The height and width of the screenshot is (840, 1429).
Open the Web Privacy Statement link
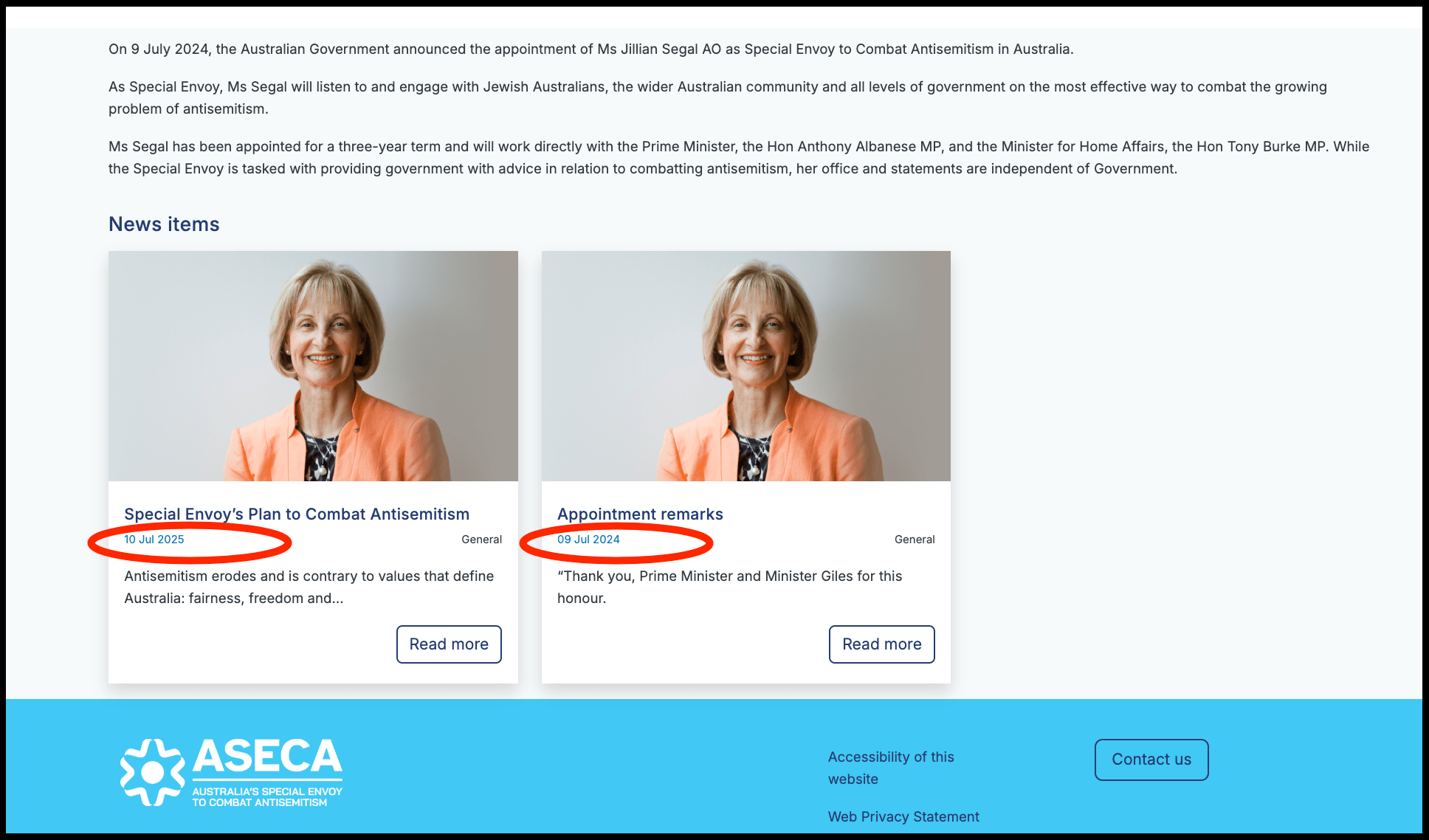click(903, 816)
